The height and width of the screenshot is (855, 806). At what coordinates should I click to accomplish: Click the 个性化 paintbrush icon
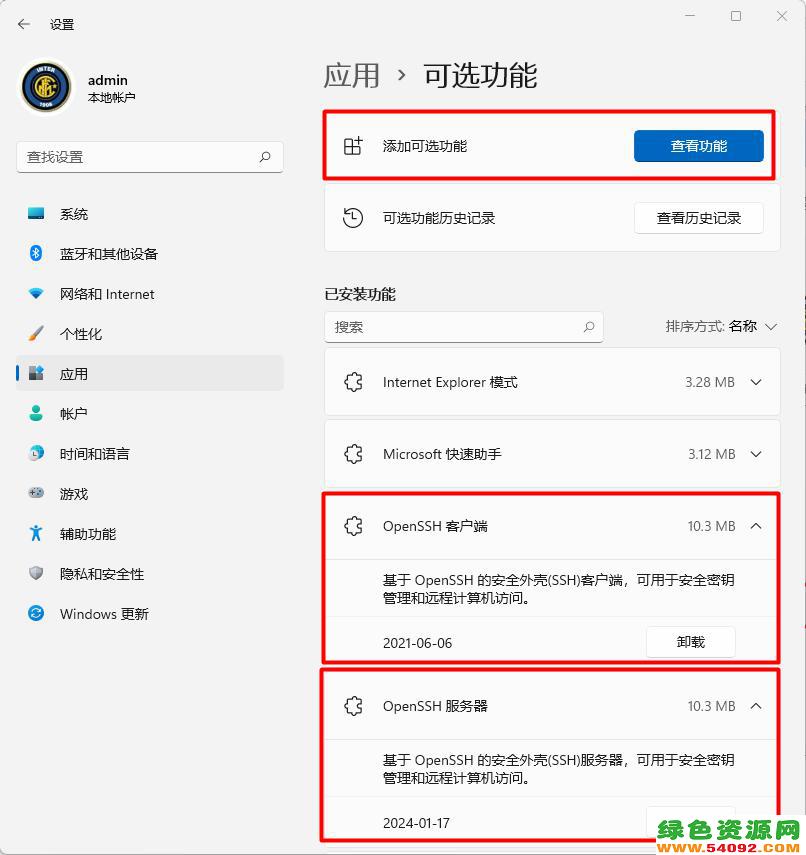tap(36, 333)
